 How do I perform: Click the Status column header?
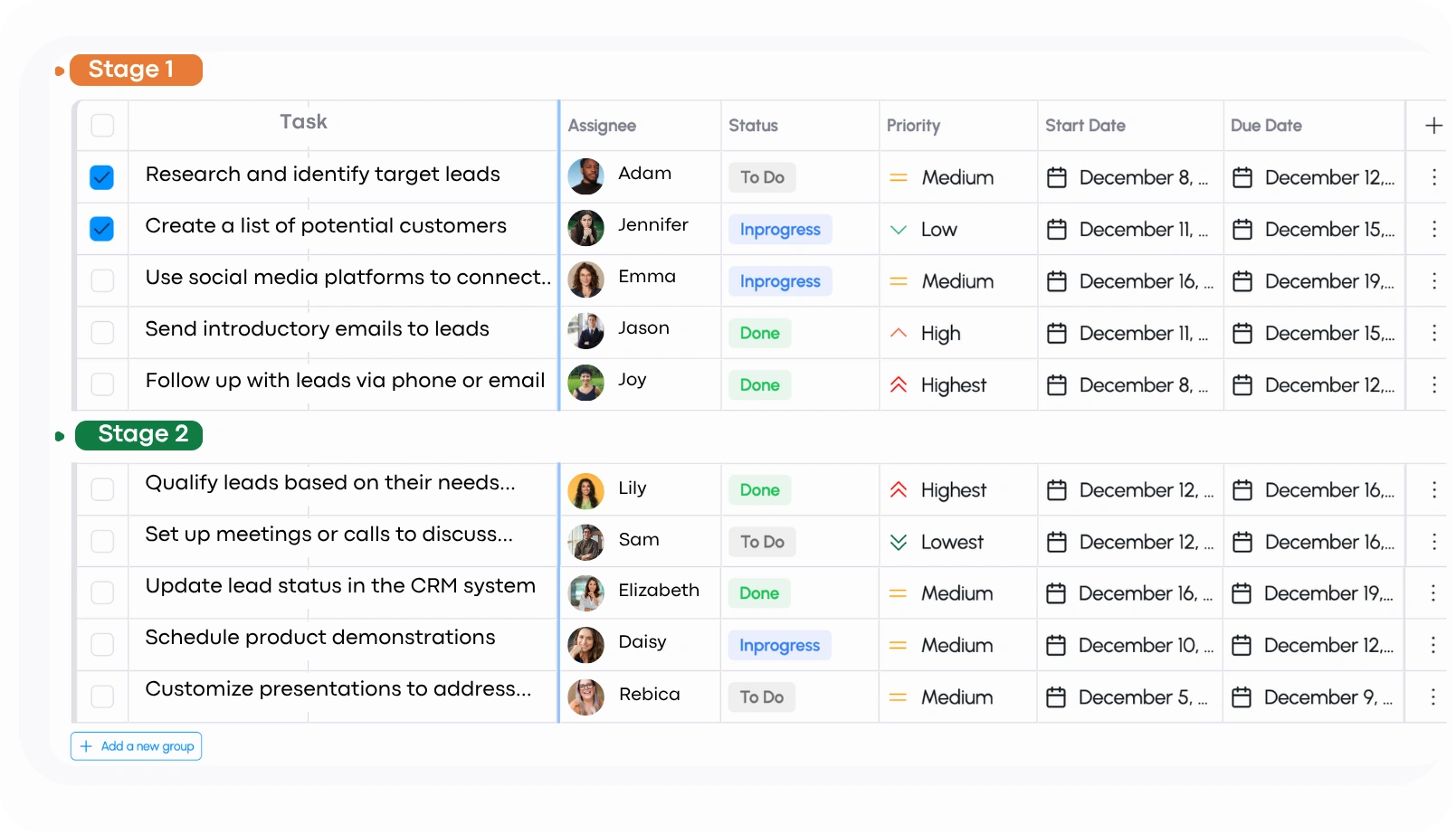coord(753,126)
